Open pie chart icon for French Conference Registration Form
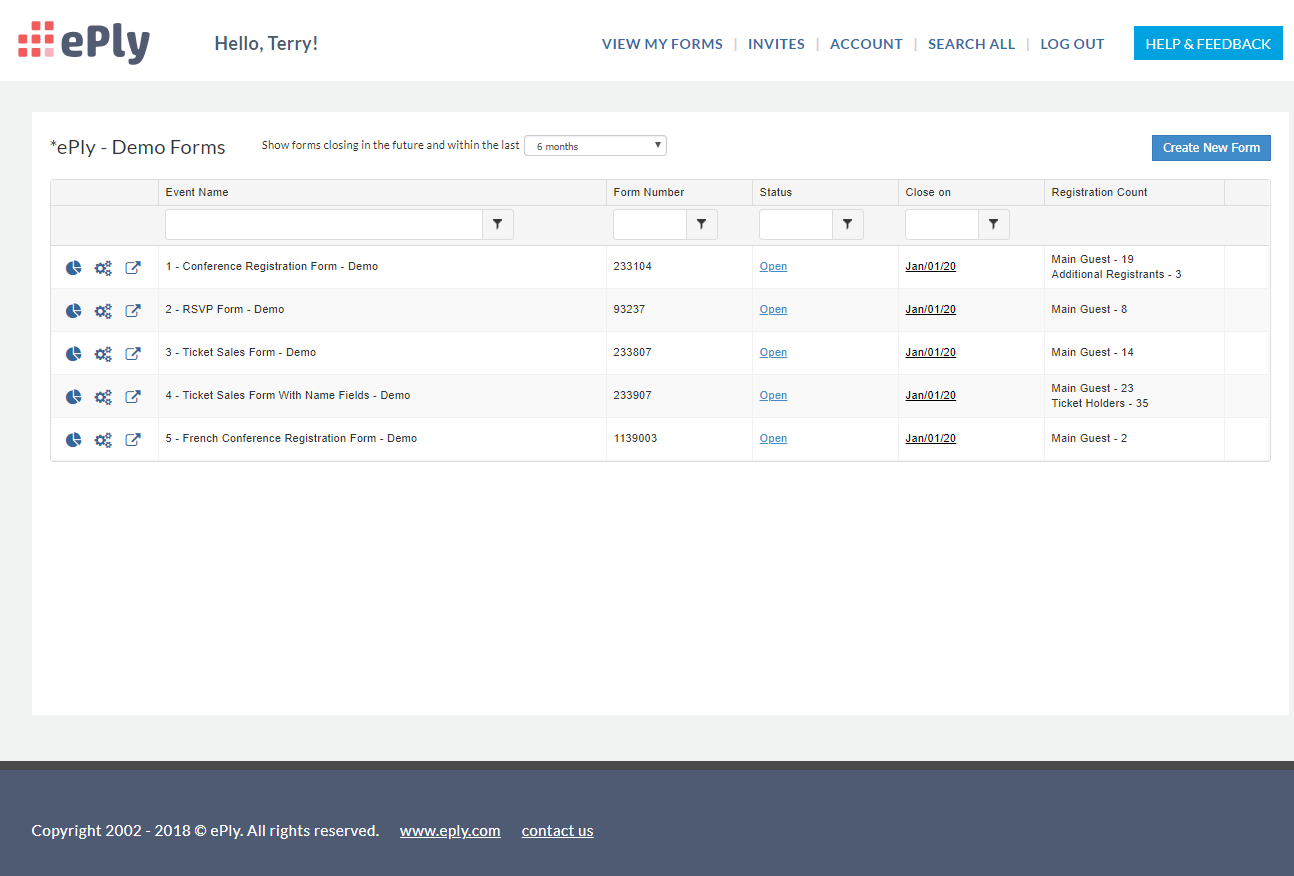Image resolution: width=1294 pixels, height=876 pixels. pyautogui.click(x=73, y=440)
